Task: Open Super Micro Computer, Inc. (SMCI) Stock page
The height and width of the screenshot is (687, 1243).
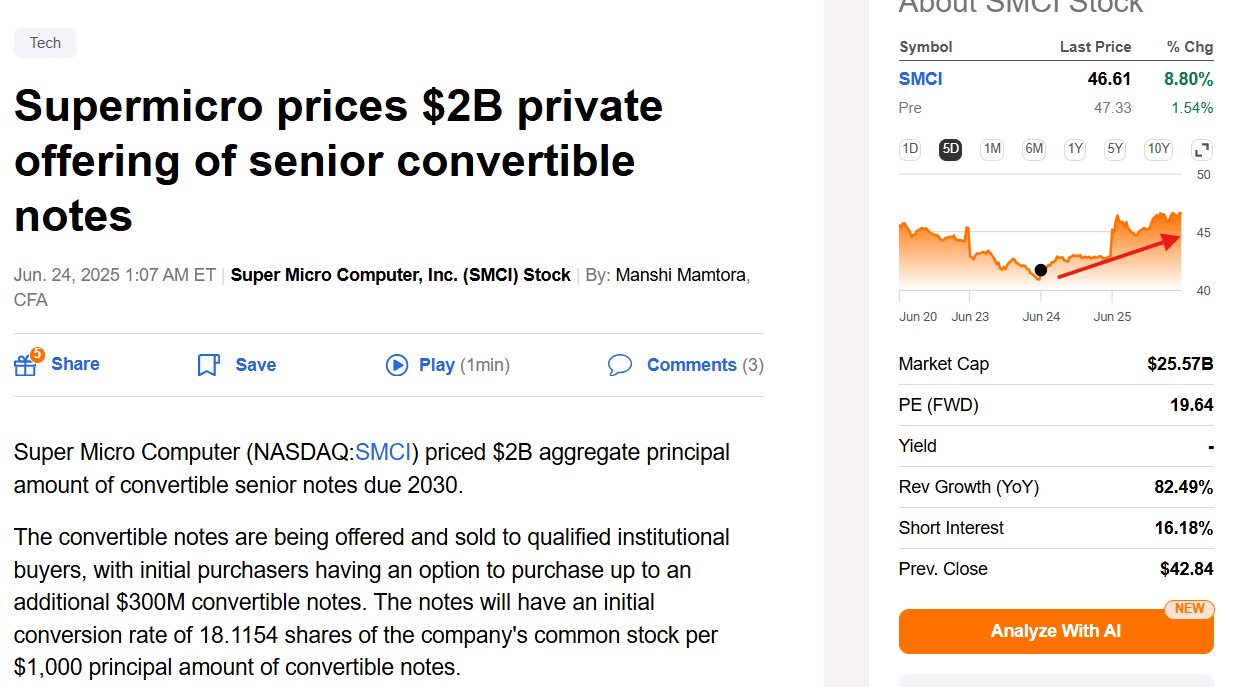Action: click(x=400, y=274)
